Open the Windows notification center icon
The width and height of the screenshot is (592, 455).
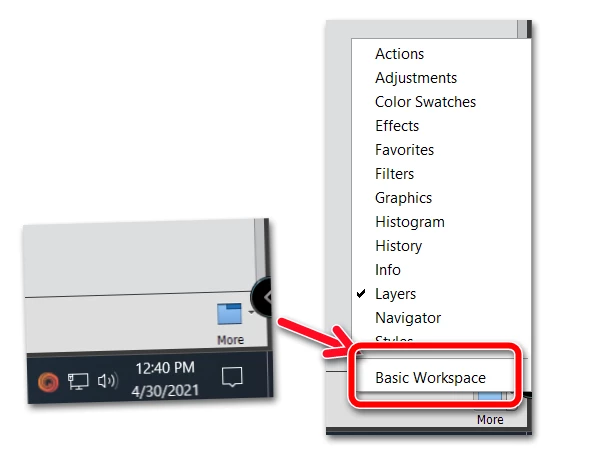coord(232,376)
